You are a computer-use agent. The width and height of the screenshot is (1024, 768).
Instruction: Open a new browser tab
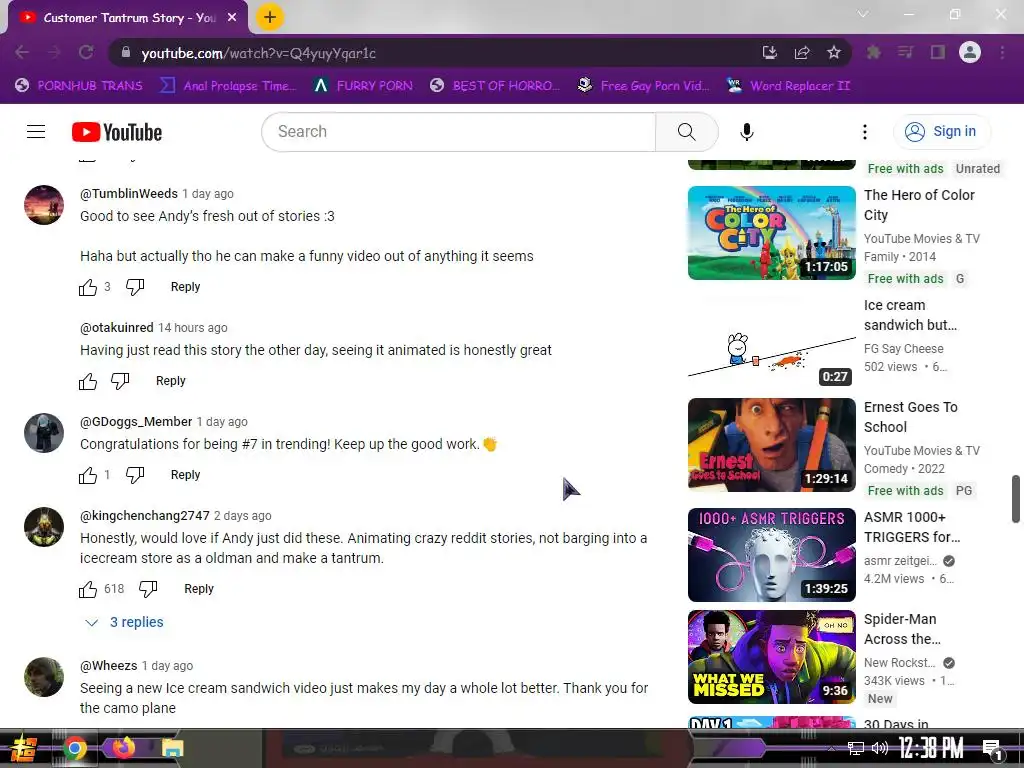click(270, 17)
